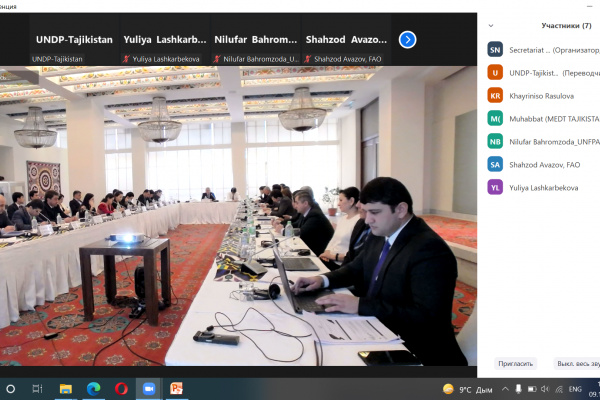
Task: Collapse the participants panel chevron
Action: [x=491, y=25]
